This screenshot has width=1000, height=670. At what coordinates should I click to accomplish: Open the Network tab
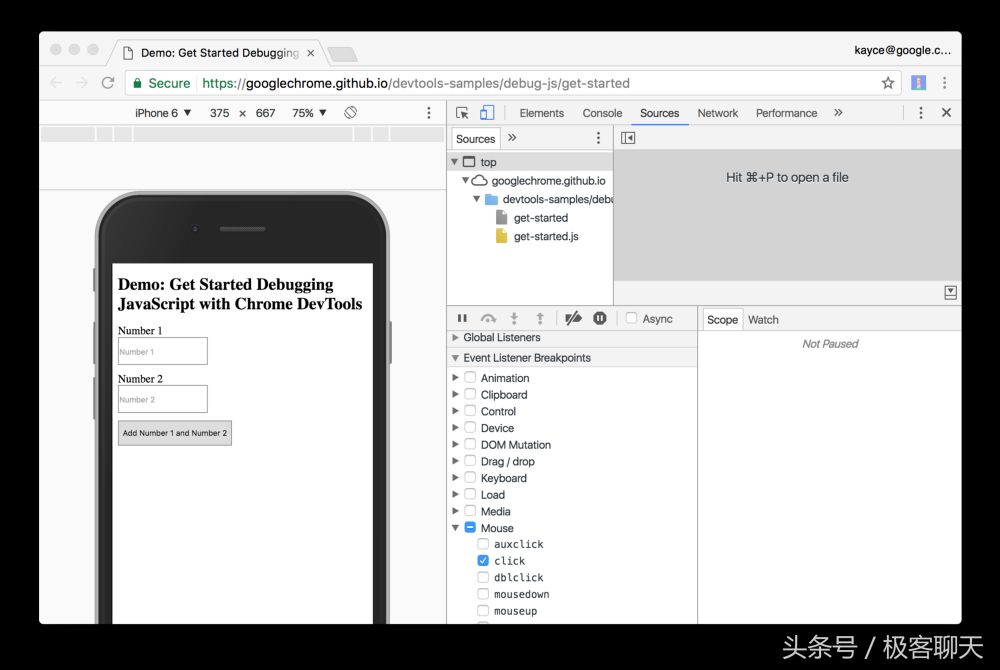pos(717,113)
